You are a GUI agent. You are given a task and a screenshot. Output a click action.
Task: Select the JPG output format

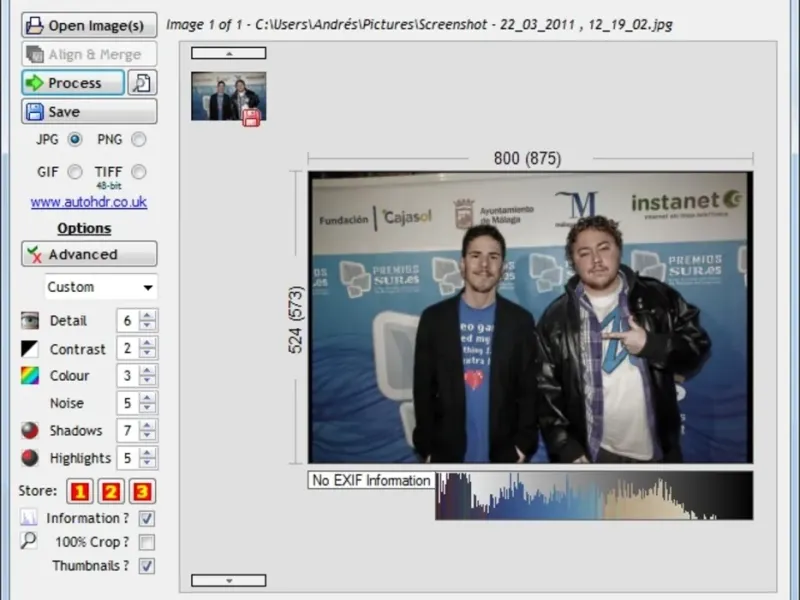pyautogui.click(x=75, y=139)
